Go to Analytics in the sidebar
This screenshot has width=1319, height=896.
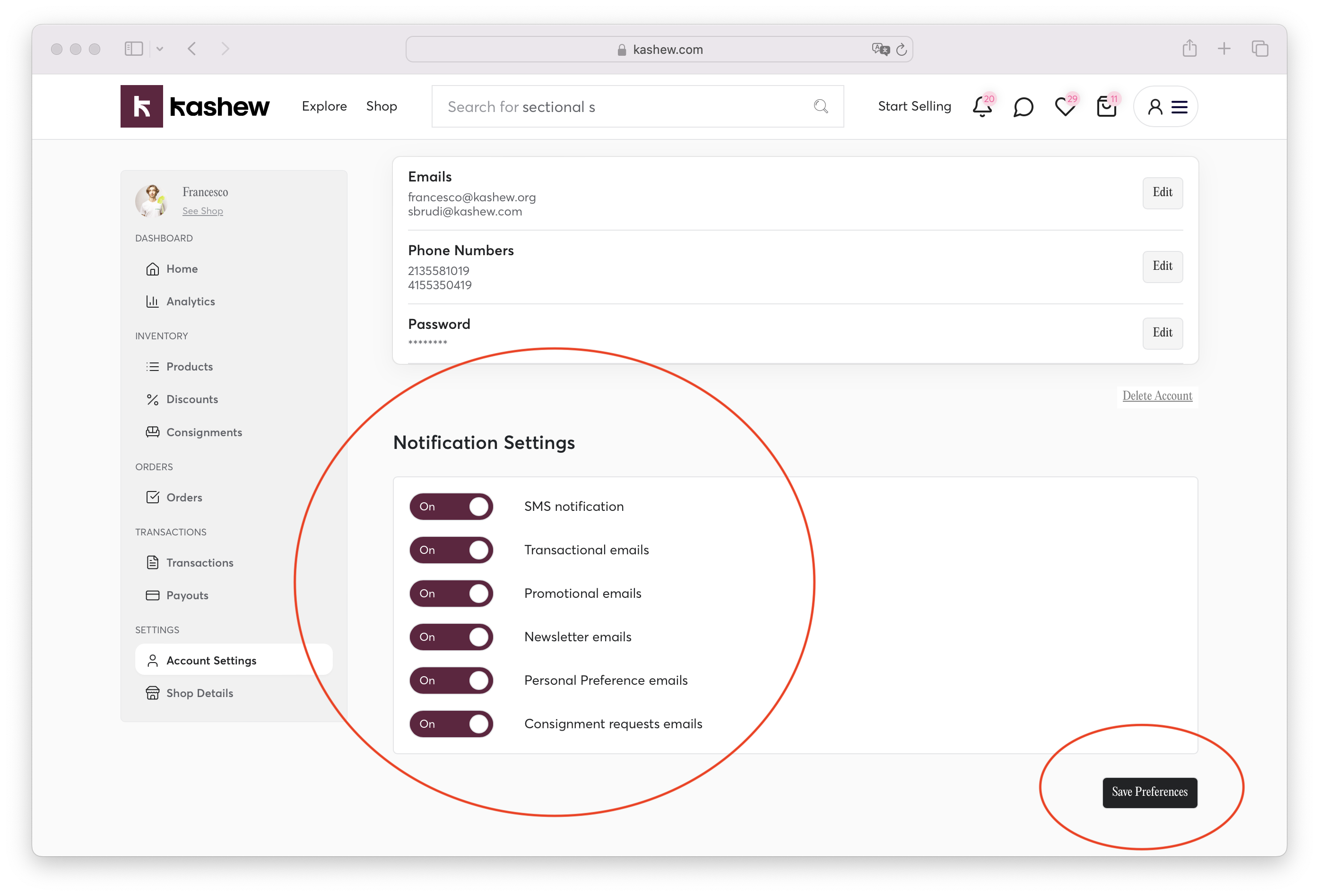coord(190,302)
